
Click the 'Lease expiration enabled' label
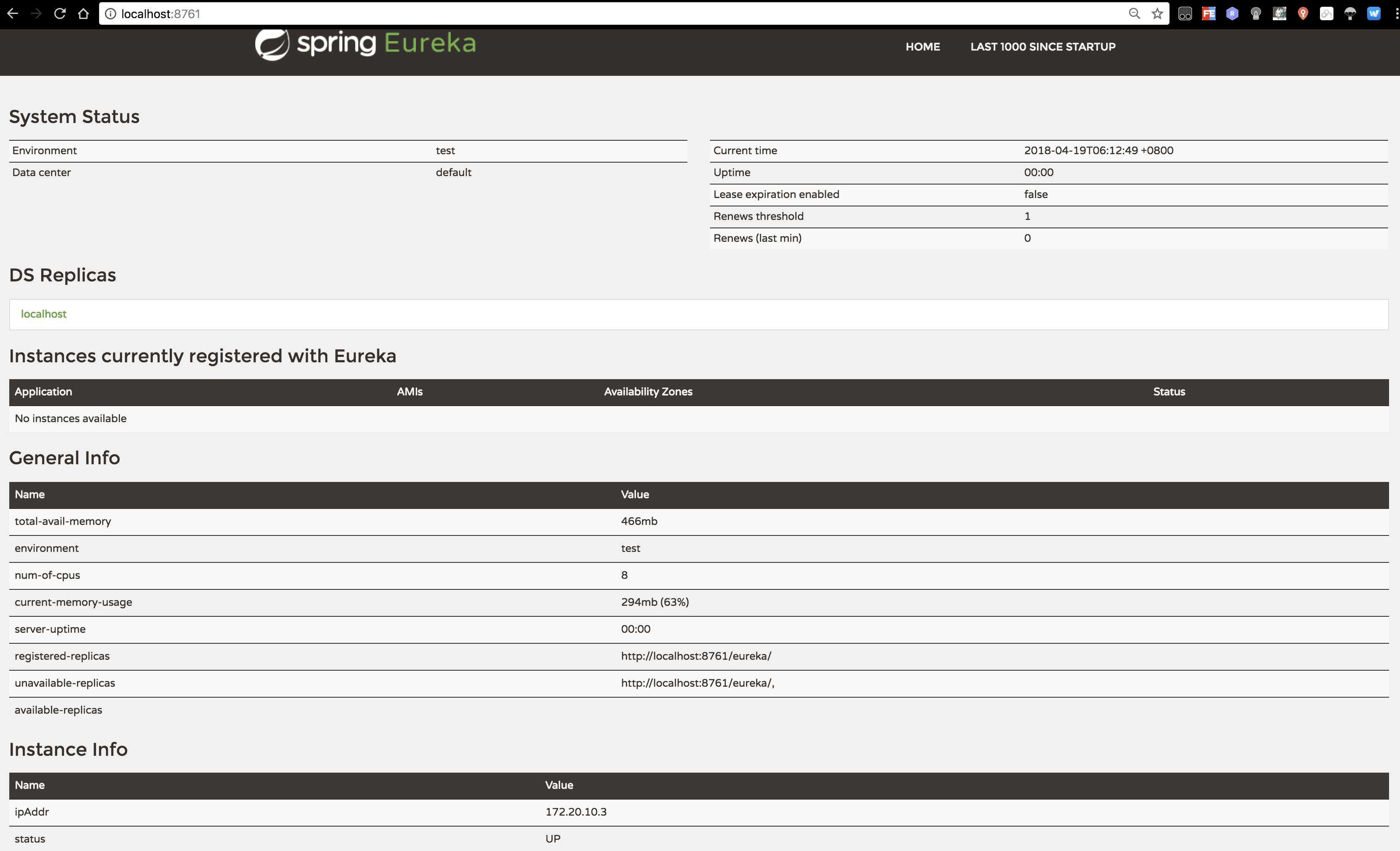click(776, 194)
